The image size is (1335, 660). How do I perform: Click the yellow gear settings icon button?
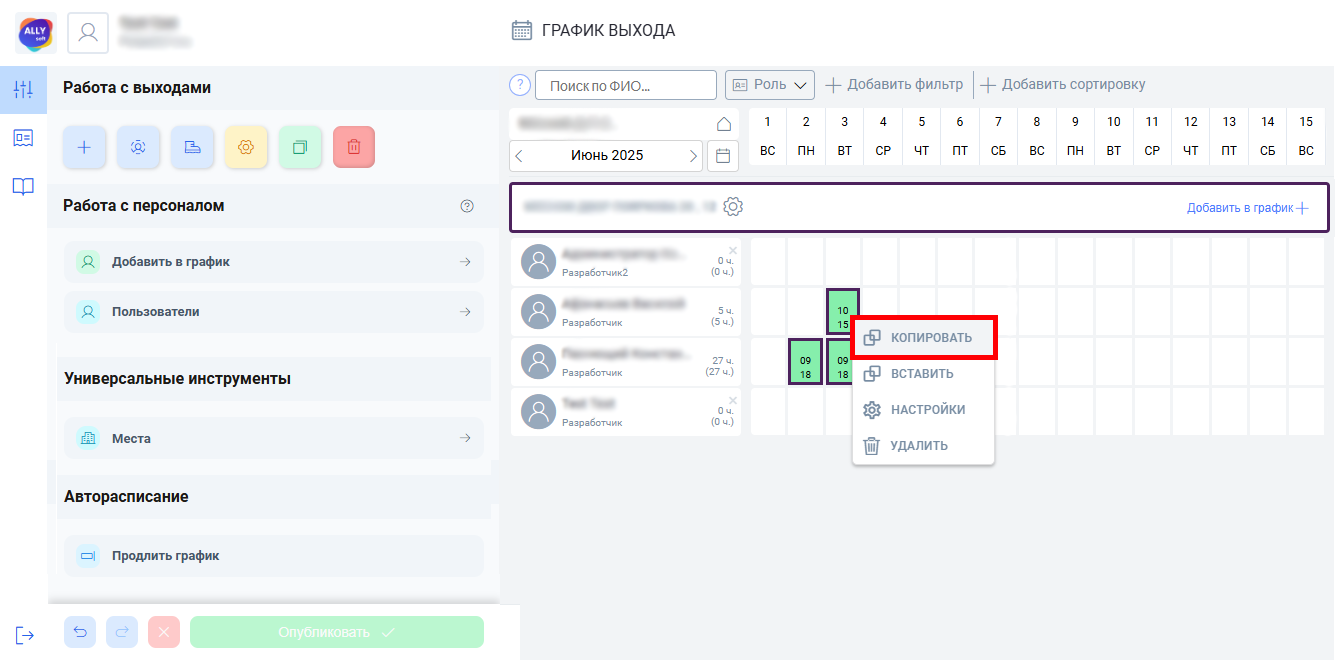[x=246, y=147]
